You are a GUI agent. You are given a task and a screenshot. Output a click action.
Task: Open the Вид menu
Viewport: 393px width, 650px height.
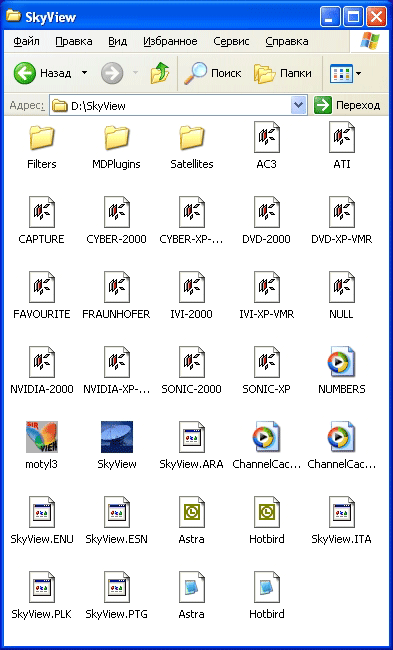(x=117, y=41)
